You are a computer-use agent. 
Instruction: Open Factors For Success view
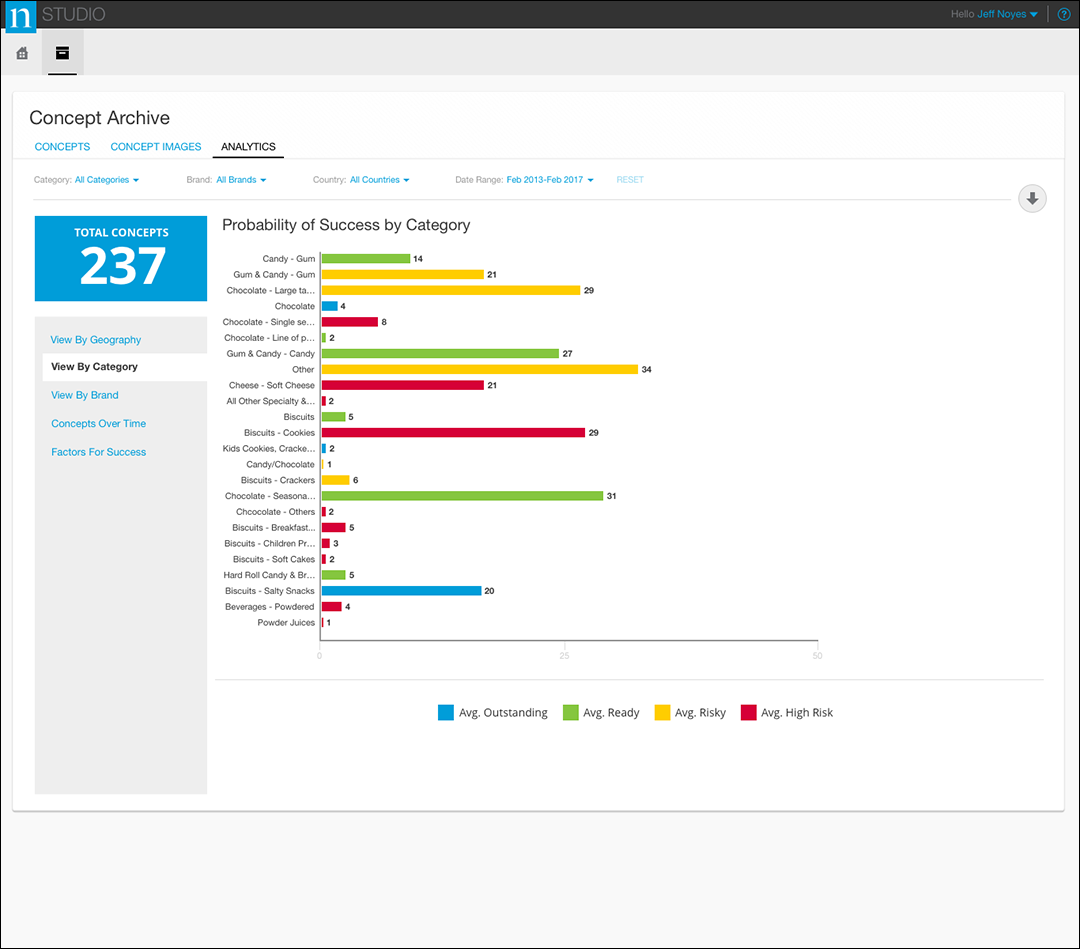(98, 452)
